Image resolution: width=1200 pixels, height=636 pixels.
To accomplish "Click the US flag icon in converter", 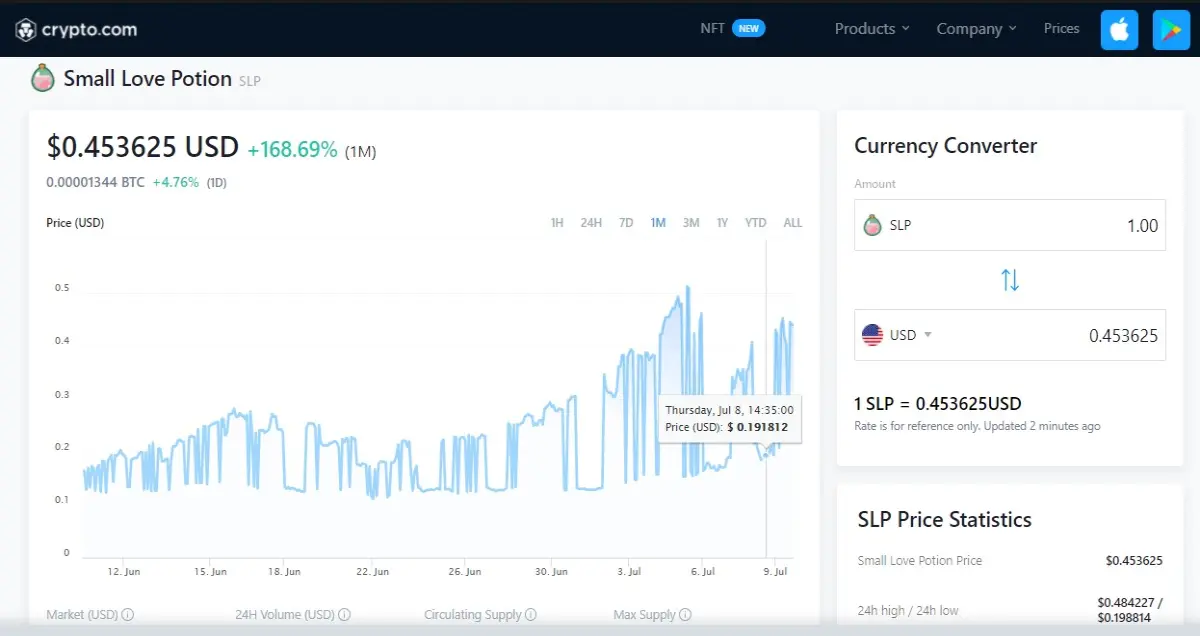I will tap(872, 335).
